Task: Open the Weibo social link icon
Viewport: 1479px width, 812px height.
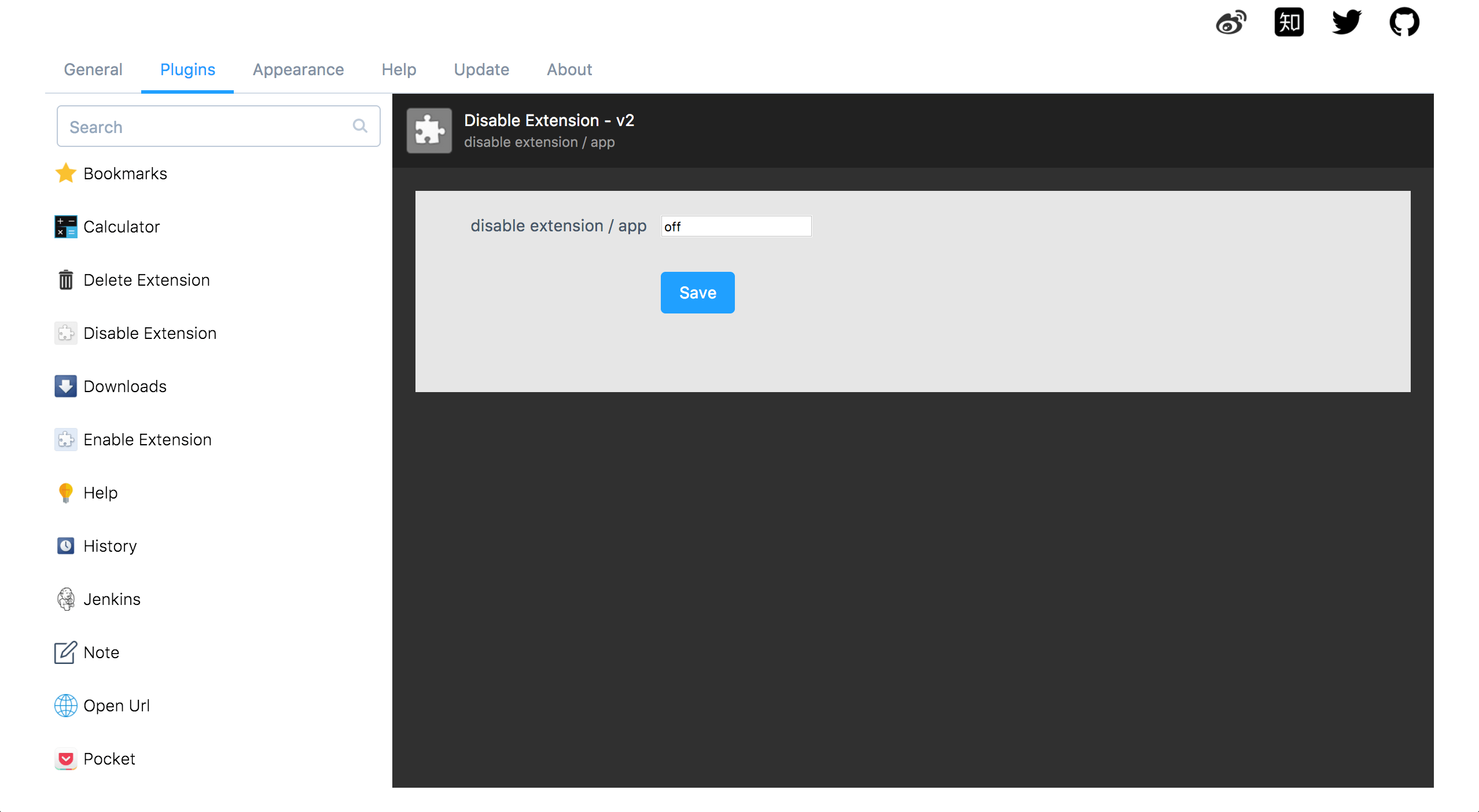Action: [x=1231, y=23]
